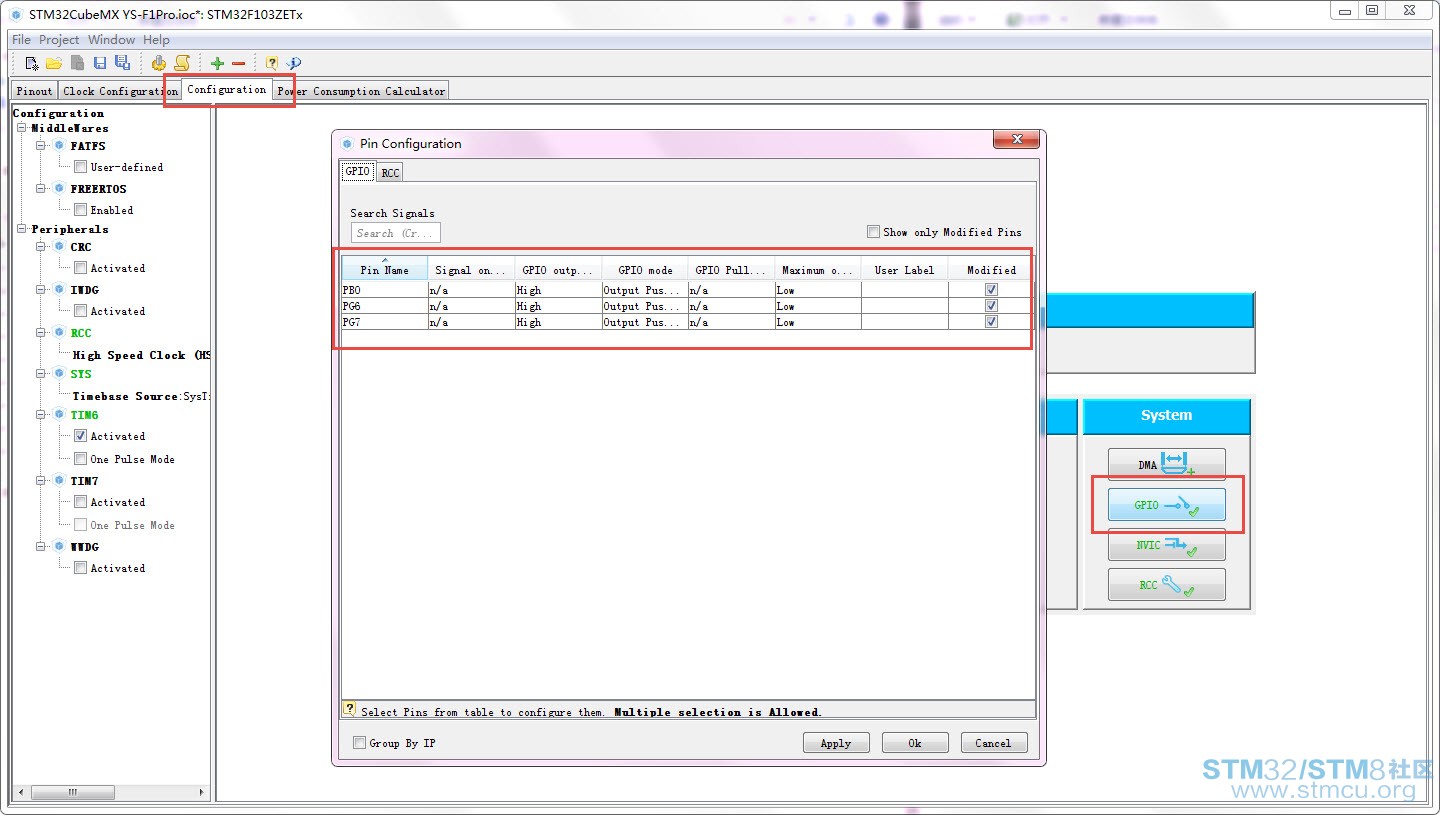The image size is (1440, 815).
Task: Enable FATFS User-defined checkbox
Action: pos(80,167)
